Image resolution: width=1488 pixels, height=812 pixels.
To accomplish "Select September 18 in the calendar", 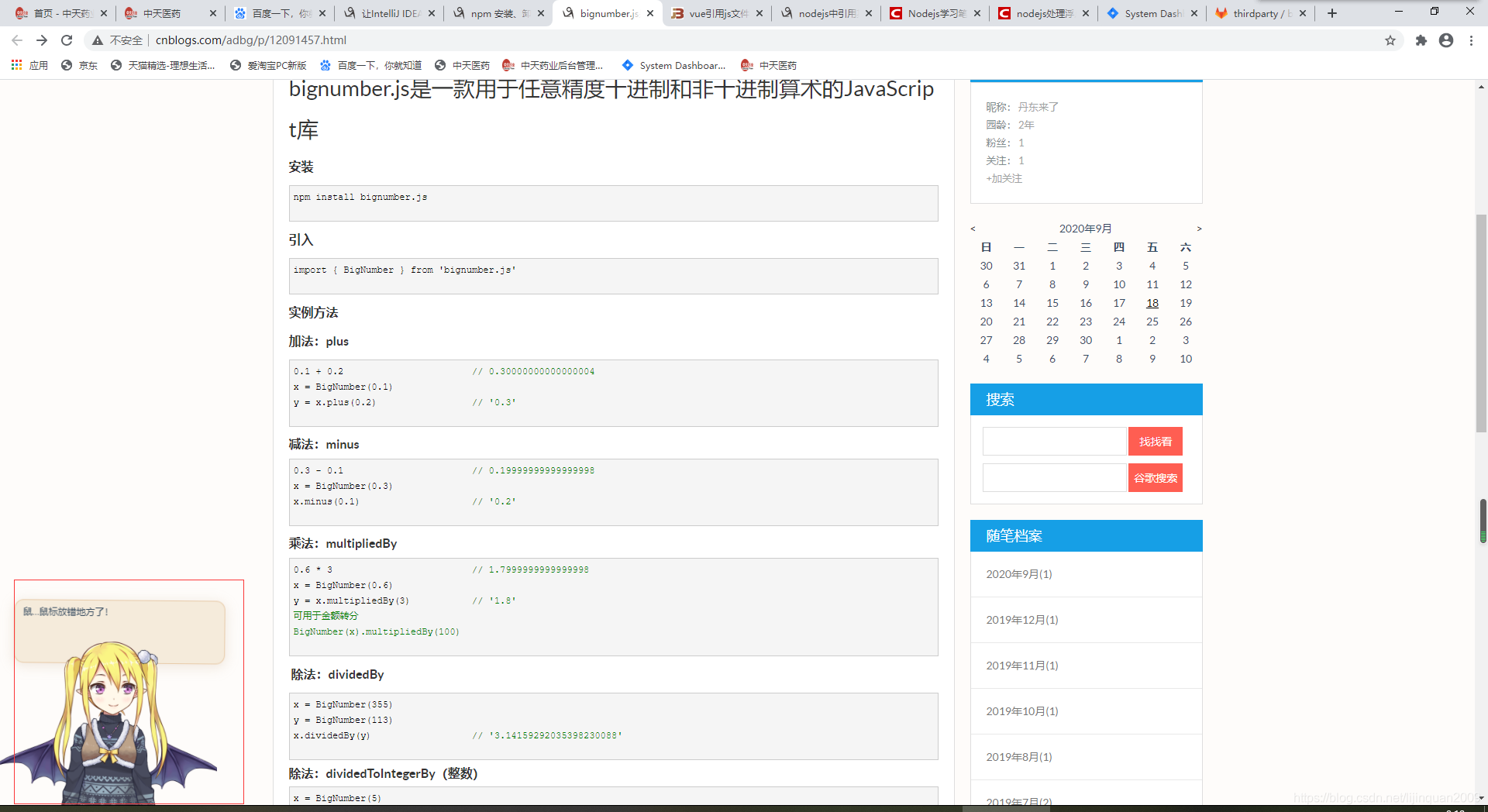I will [x=1152, y=303].
